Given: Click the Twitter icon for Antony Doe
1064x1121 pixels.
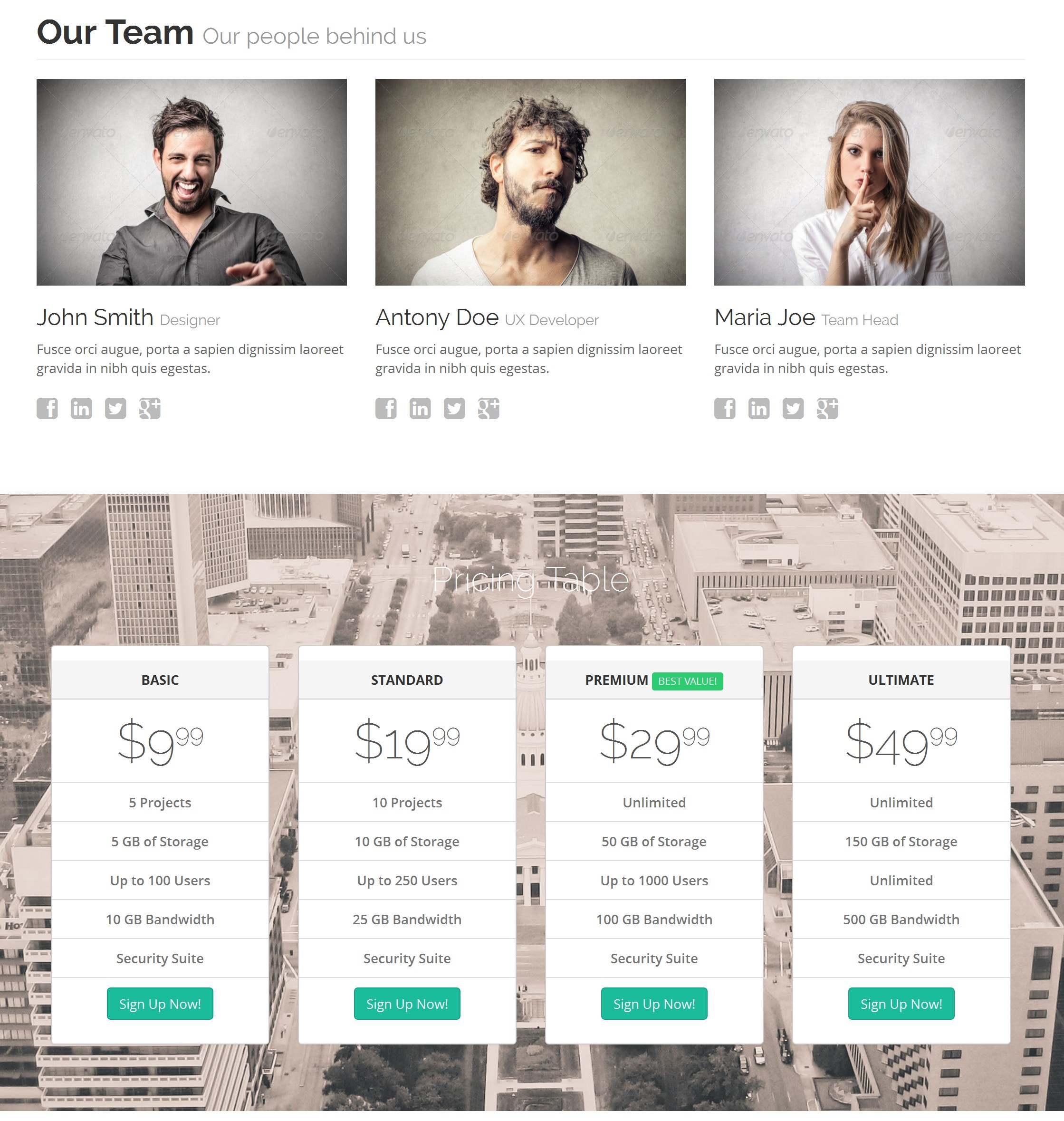Looking at the screenshot, I should [x=453, y=408].
